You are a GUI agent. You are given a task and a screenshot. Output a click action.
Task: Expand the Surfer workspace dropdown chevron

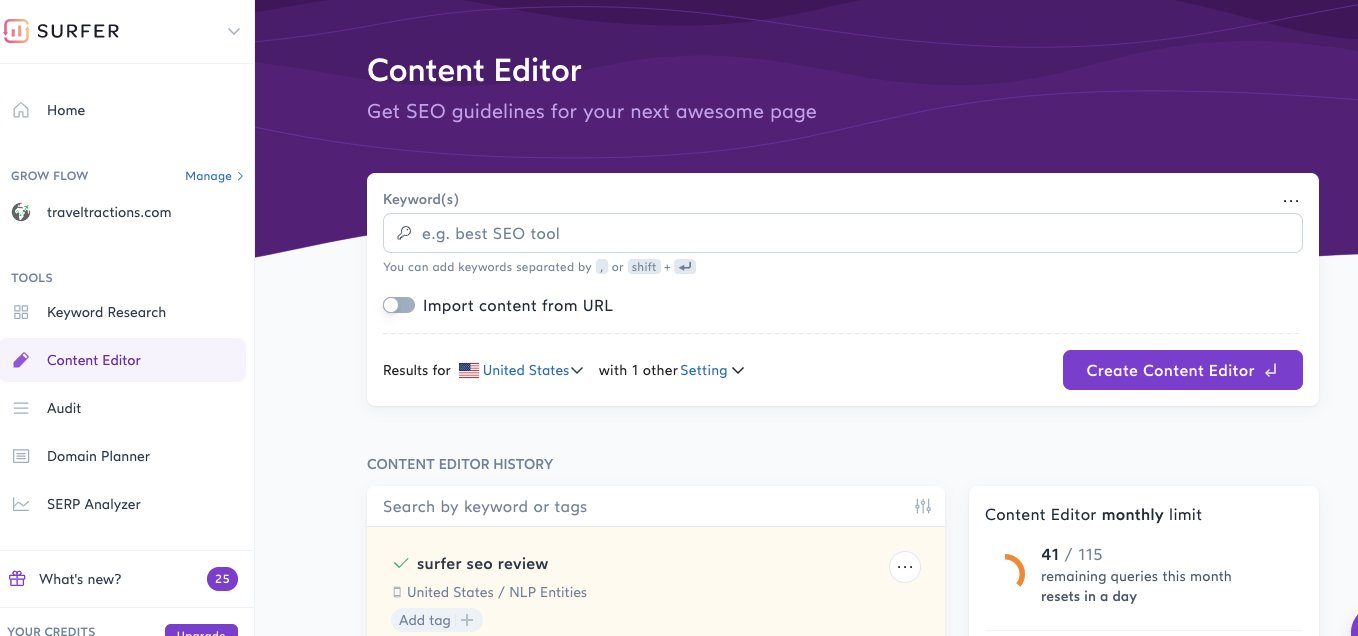coord(234,31)
